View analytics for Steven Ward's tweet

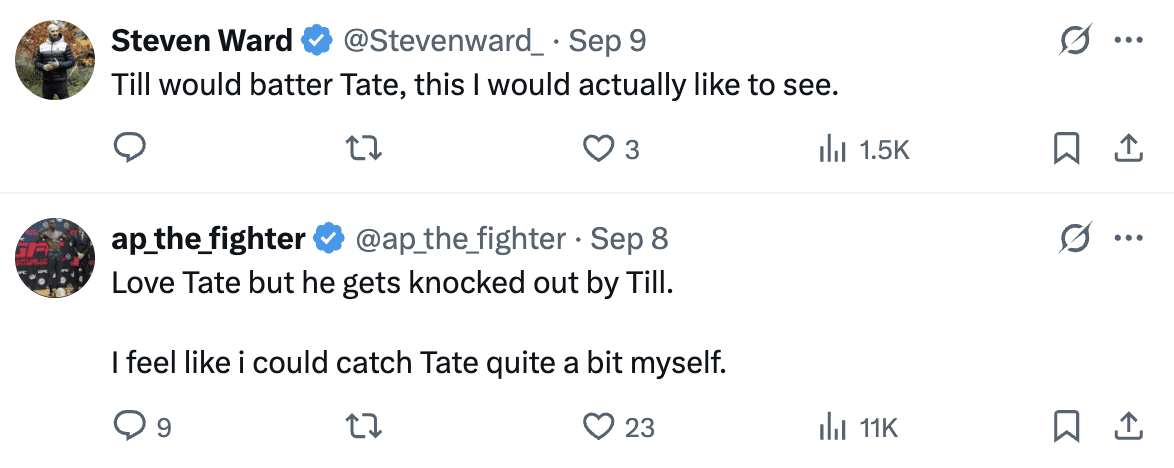click(x=833, y=150)
